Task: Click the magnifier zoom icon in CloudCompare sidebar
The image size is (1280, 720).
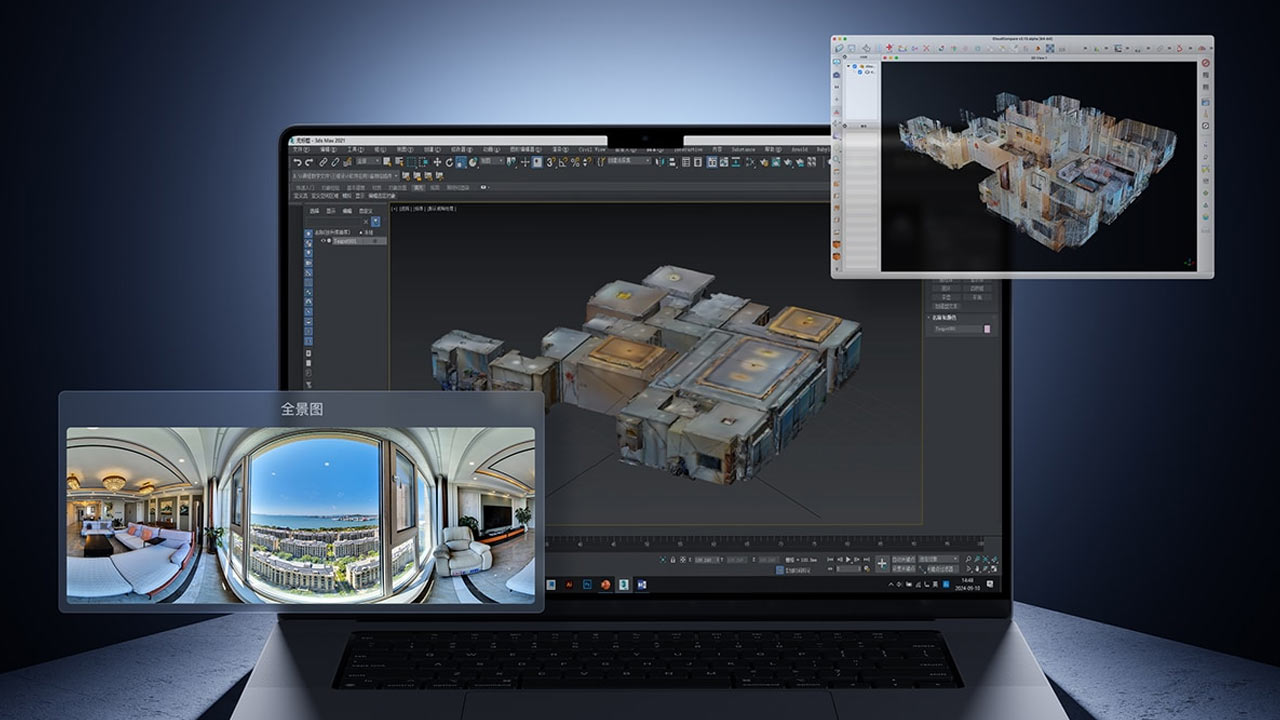Action: tap(837, 159)
